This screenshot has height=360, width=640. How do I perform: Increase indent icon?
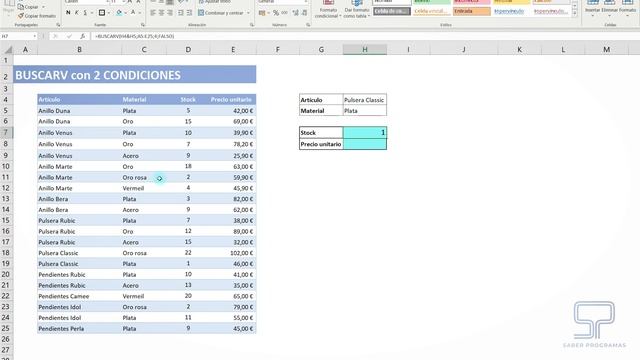[x=189, y=13]
